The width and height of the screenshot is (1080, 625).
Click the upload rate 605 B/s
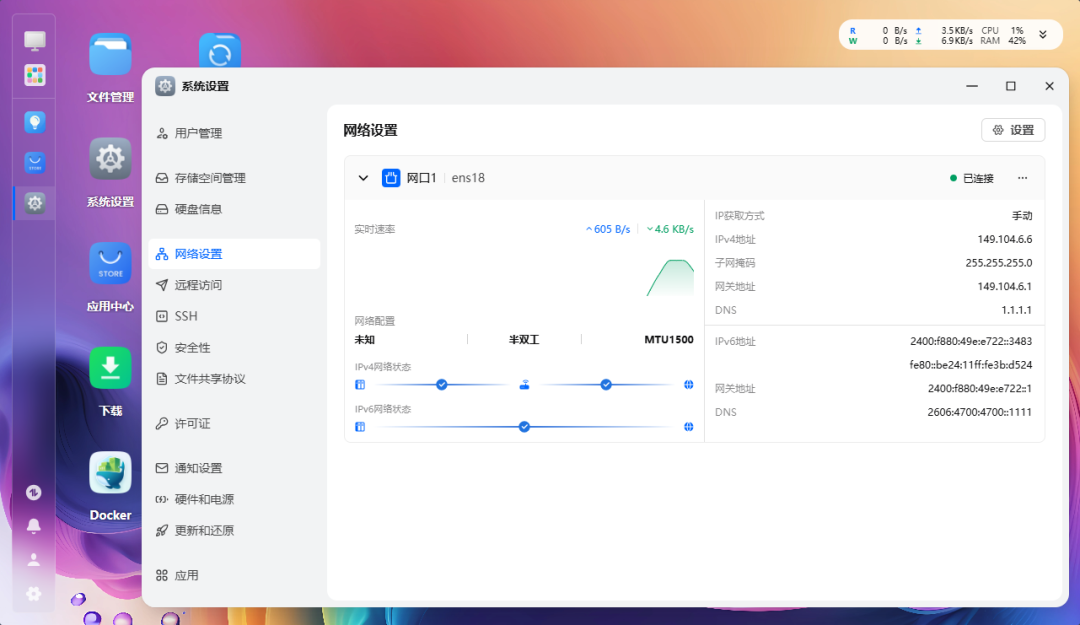608,229
